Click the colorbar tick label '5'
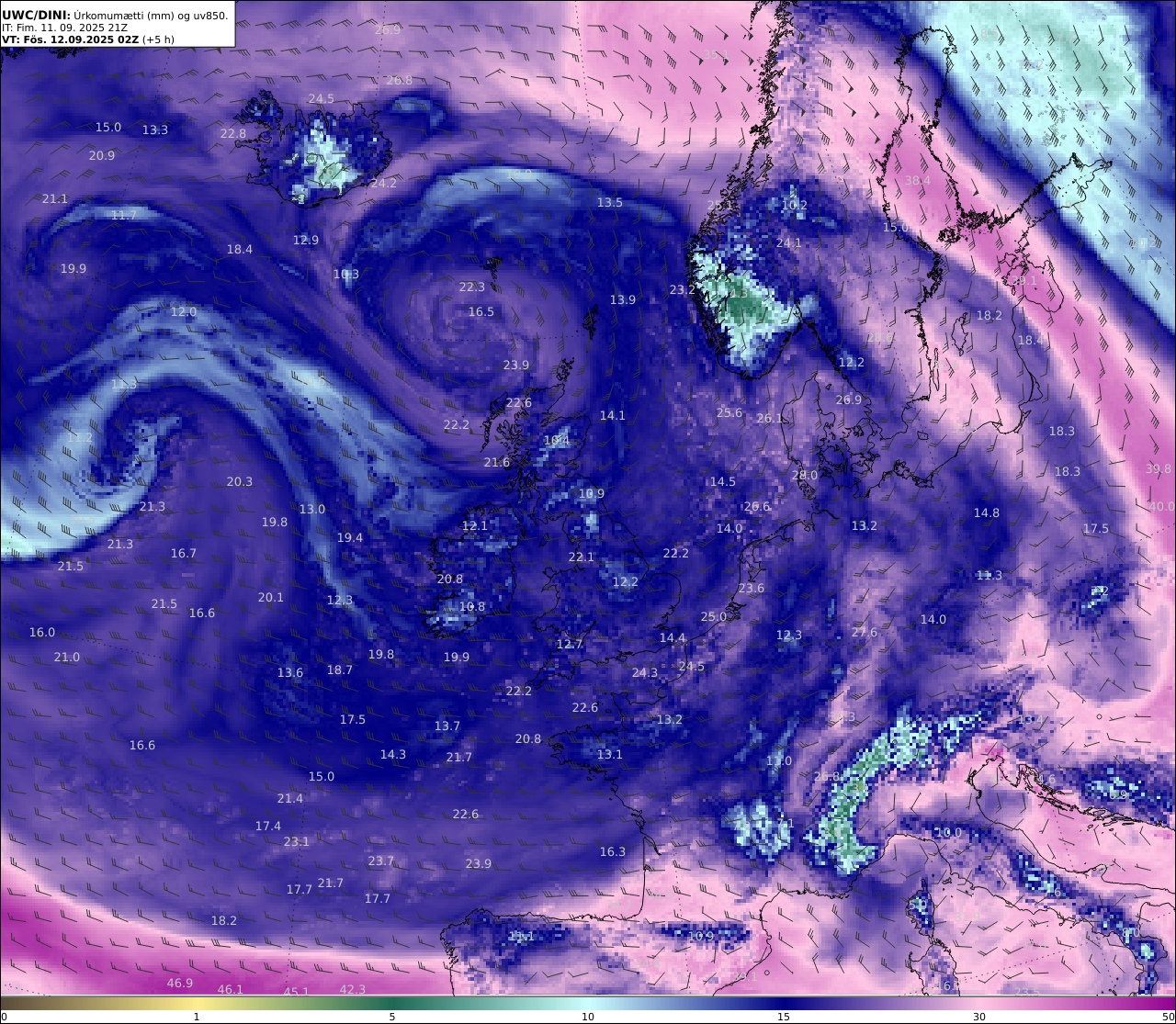This screenshot has height=1024, width=1176. [x=392, y=1017]
